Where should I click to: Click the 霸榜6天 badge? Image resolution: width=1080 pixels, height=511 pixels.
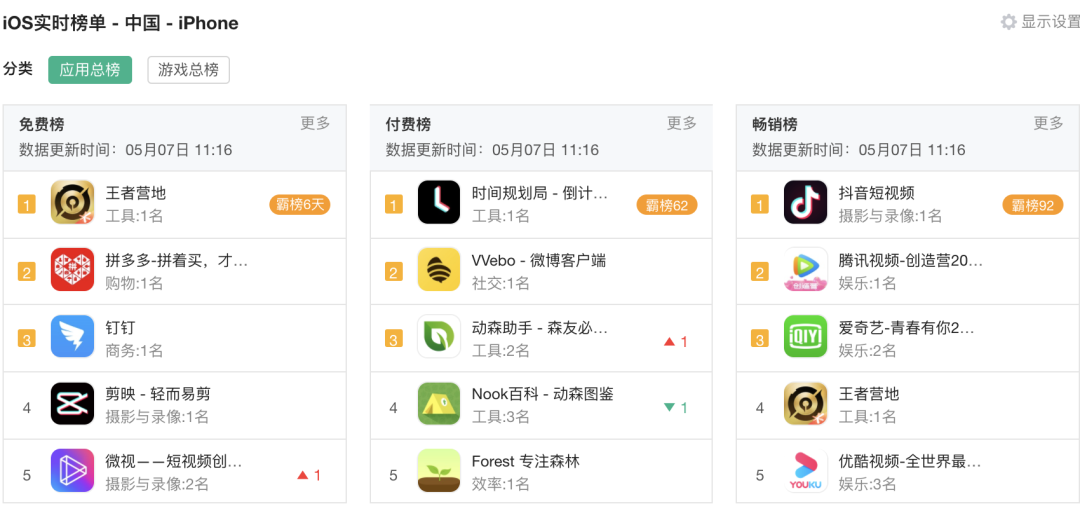pos(300,205)
